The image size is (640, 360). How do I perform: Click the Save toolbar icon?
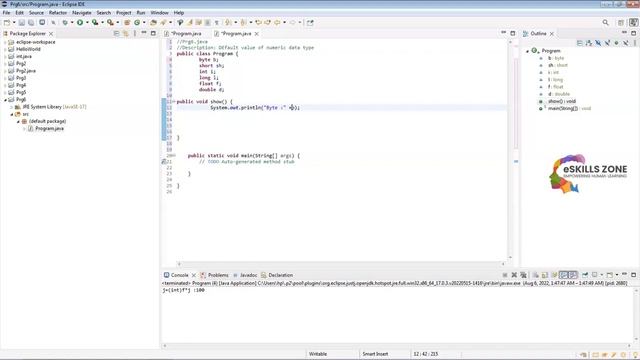tap(22, 23)
